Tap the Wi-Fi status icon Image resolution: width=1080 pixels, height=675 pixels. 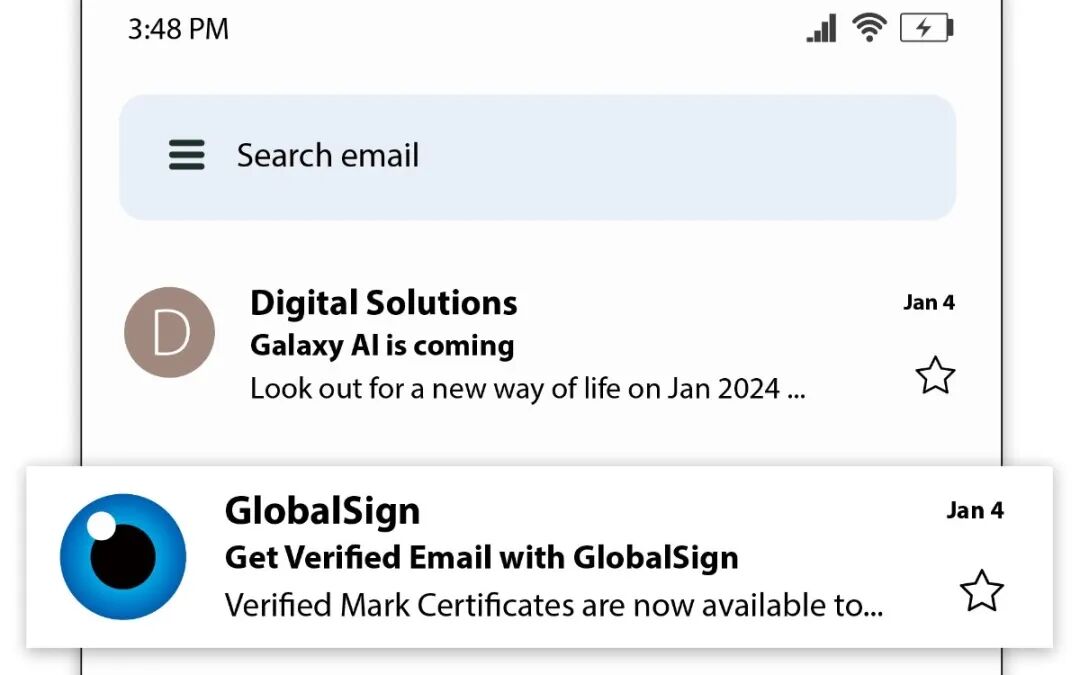pyautogui.click(x=869, y=28)
